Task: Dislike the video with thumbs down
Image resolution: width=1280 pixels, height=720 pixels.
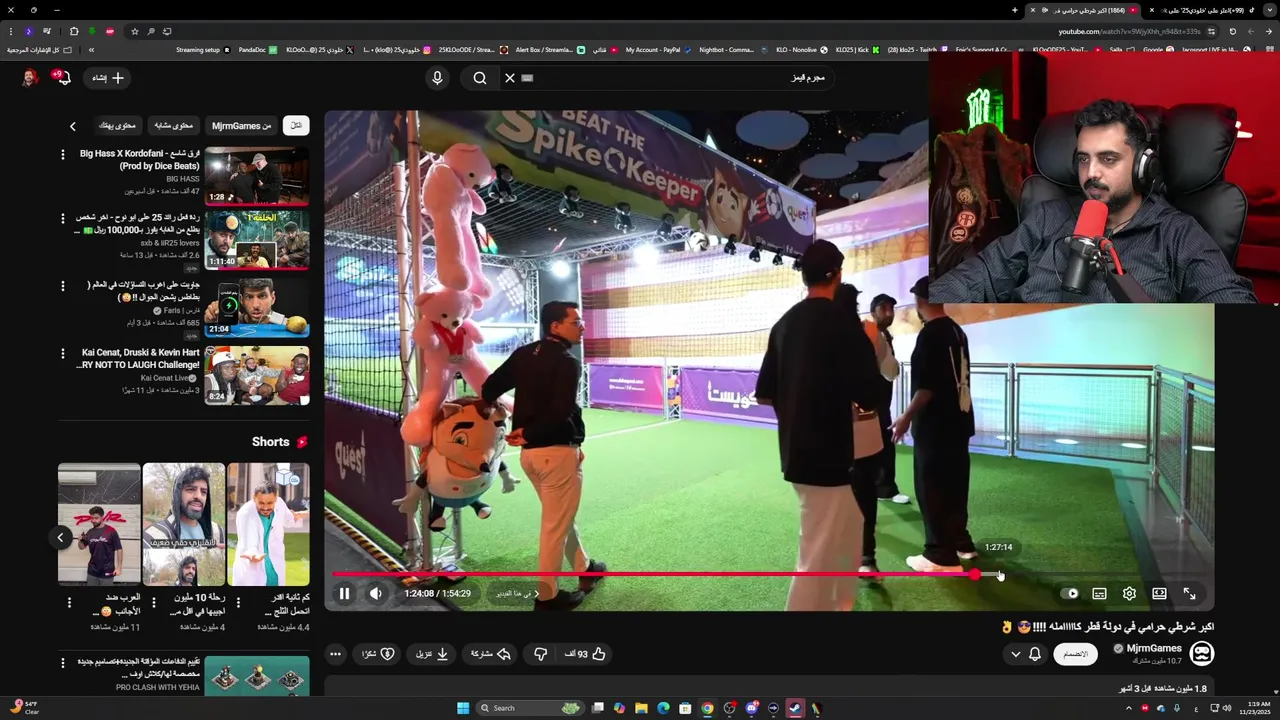Action: pos(541,654)
